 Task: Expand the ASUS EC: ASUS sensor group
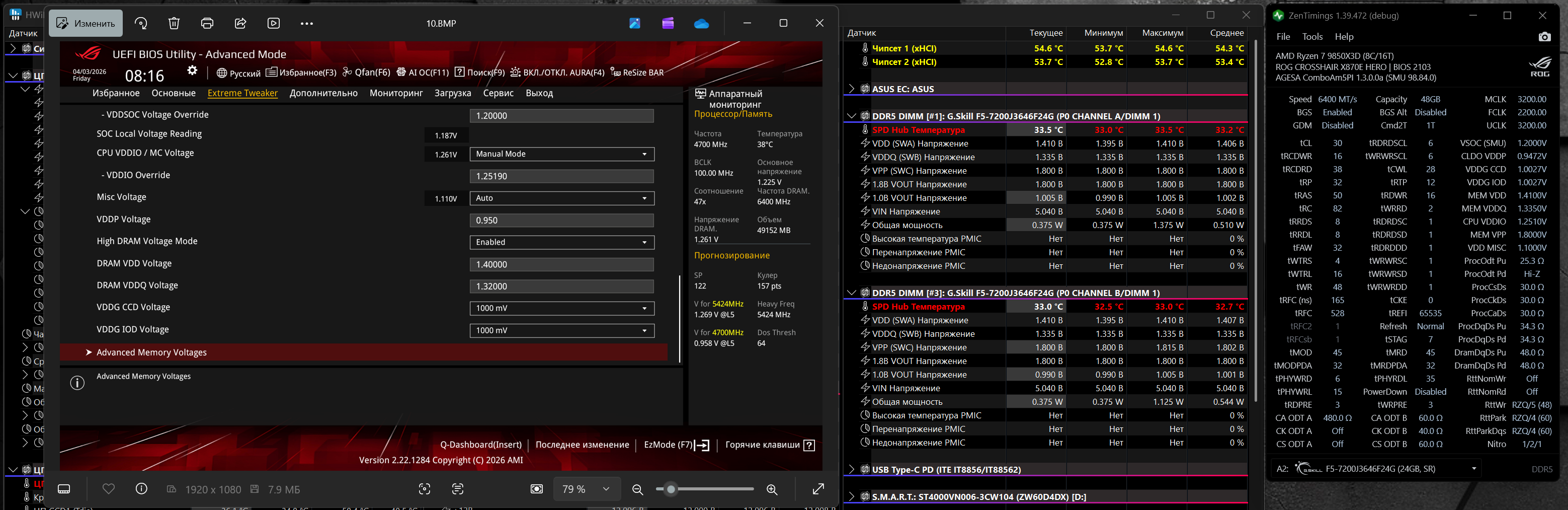tap(852, 89)
